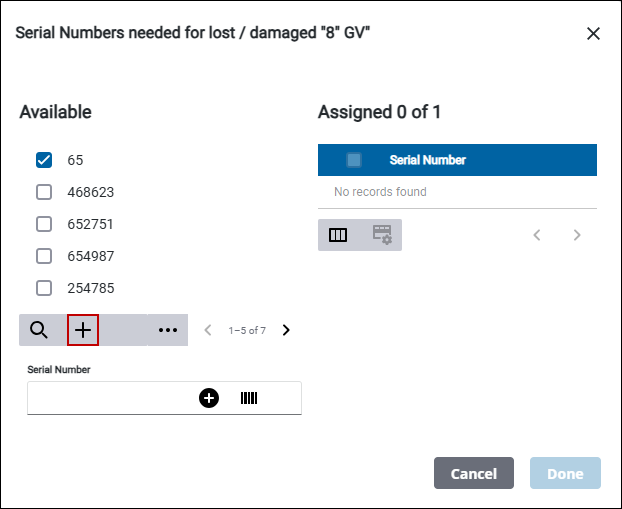Viewport: 622px width, 509px height.
Task: Click the black circular add serial number icon
Action: click(209, 398)
